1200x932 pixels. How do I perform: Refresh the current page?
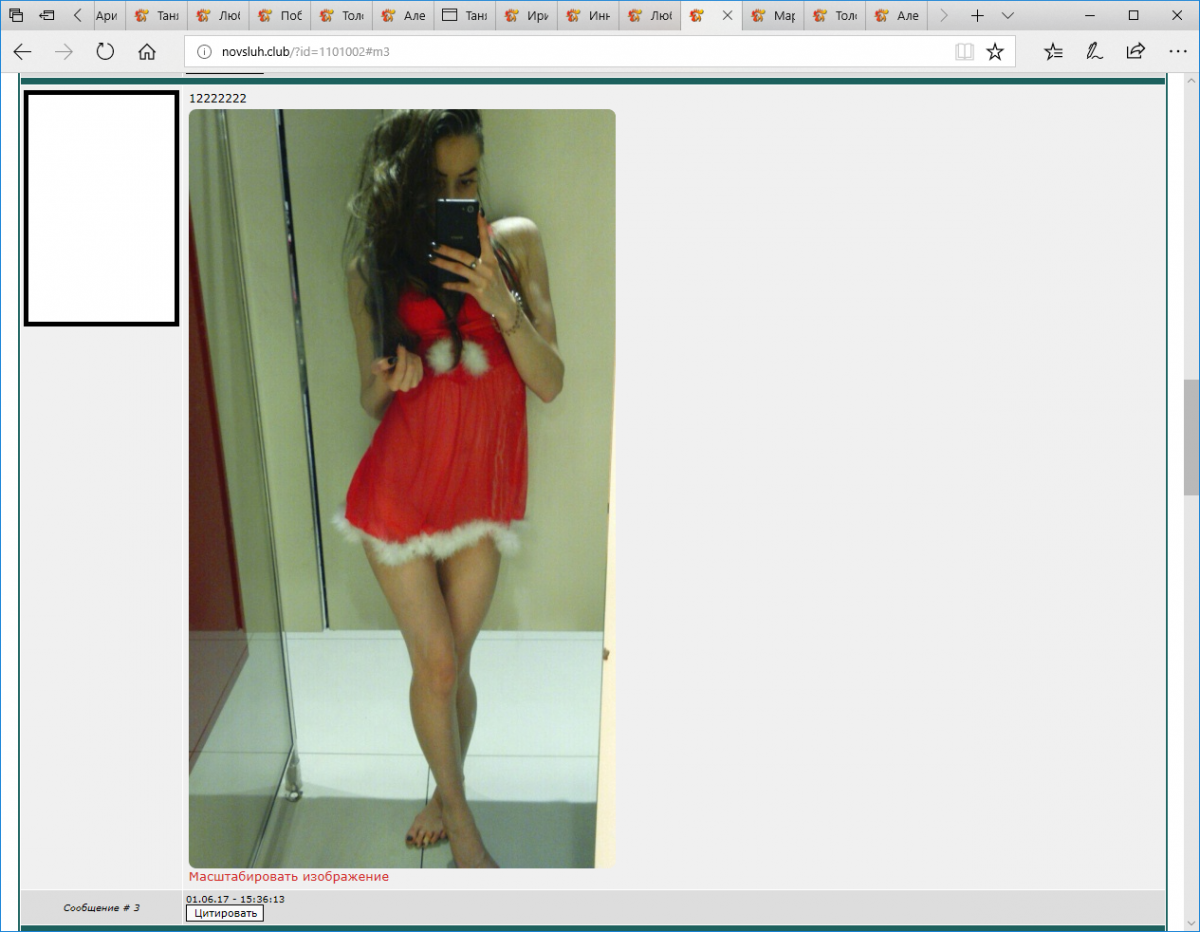pyautogui.click(x=105, y=52)
